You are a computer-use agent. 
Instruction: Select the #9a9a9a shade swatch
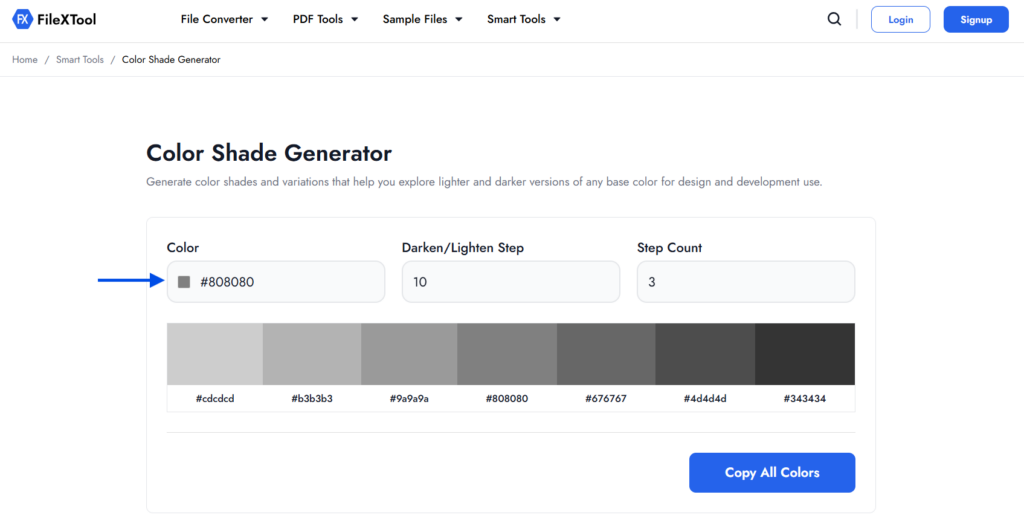[x=409, y=354]
